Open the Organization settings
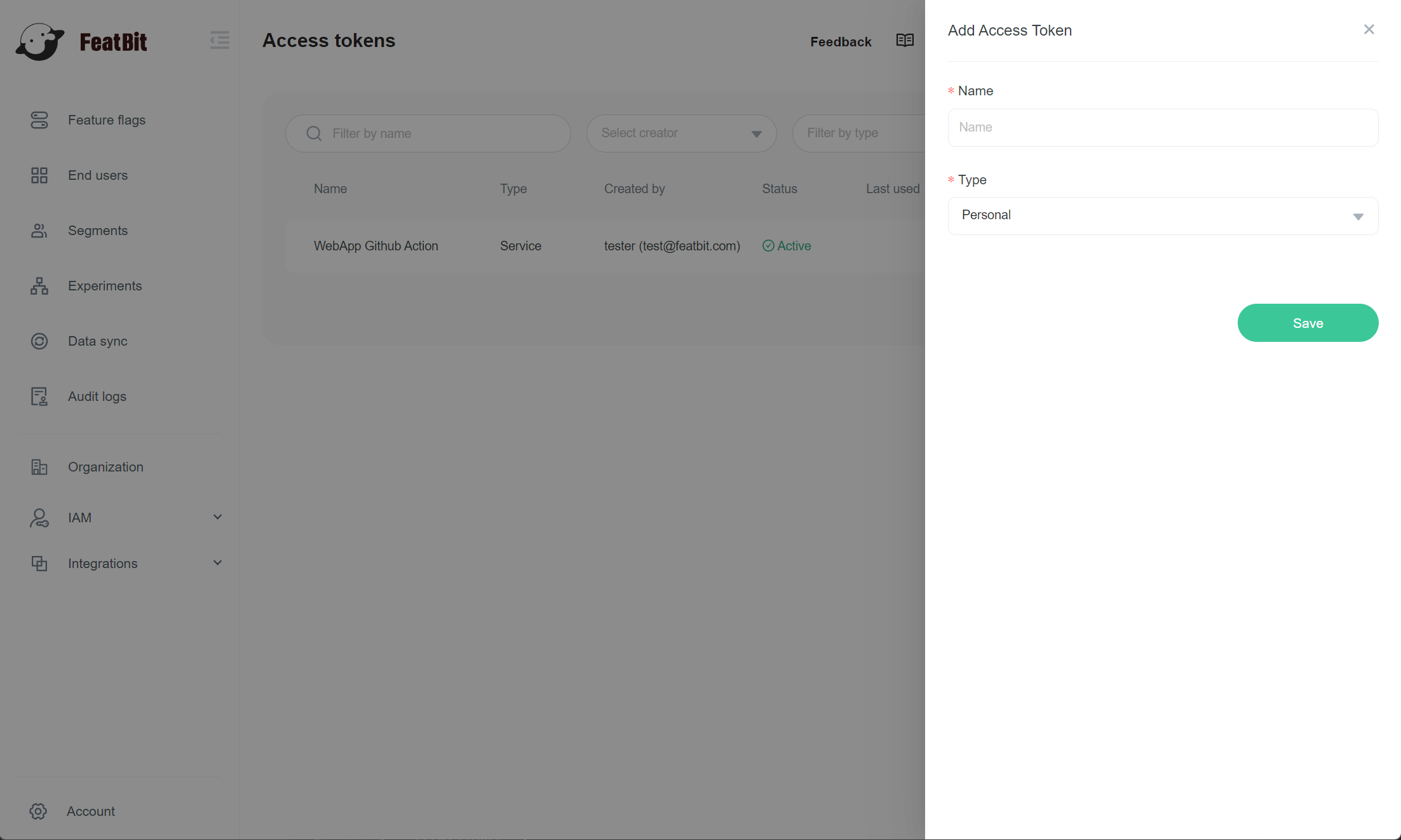The image size is (1401, 840). (105, 467)
